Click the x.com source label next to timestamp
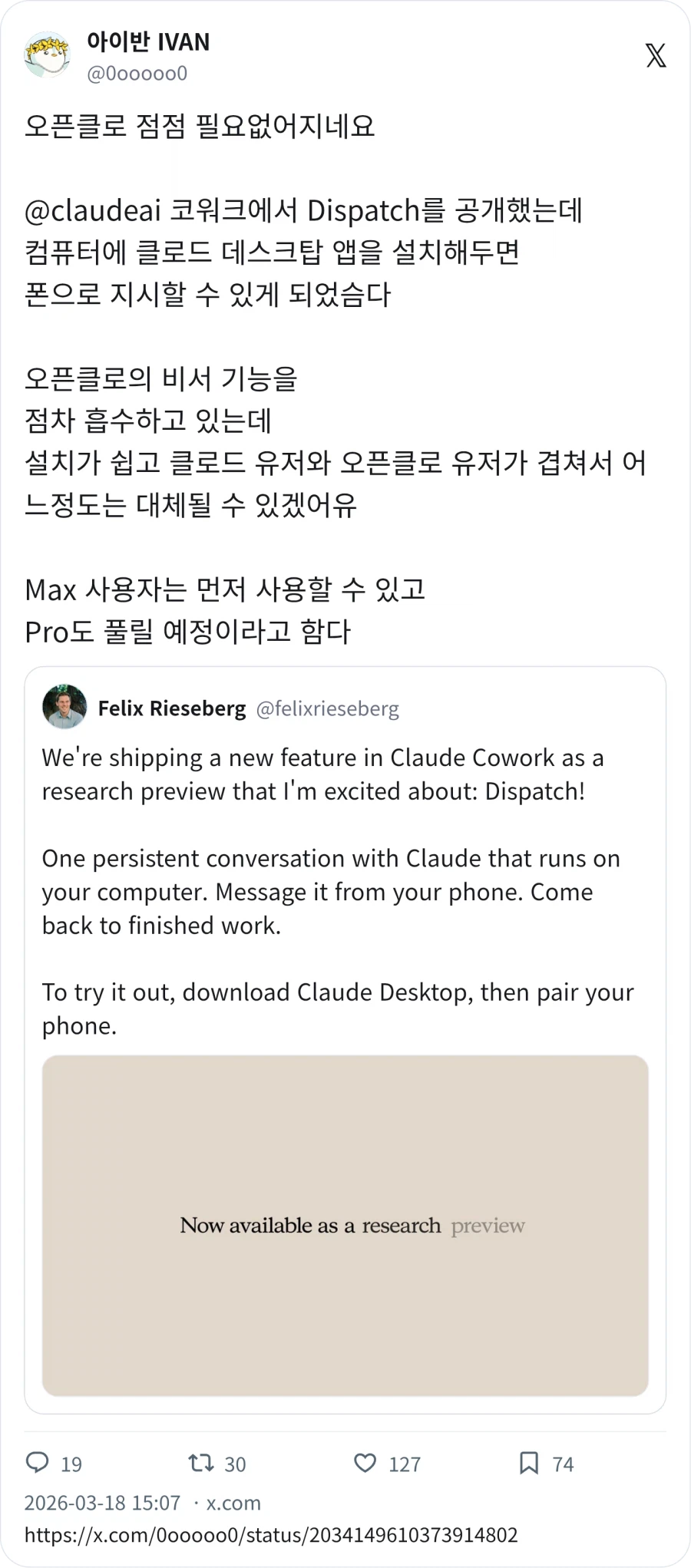691x1568 pixels. [233, 1502]
